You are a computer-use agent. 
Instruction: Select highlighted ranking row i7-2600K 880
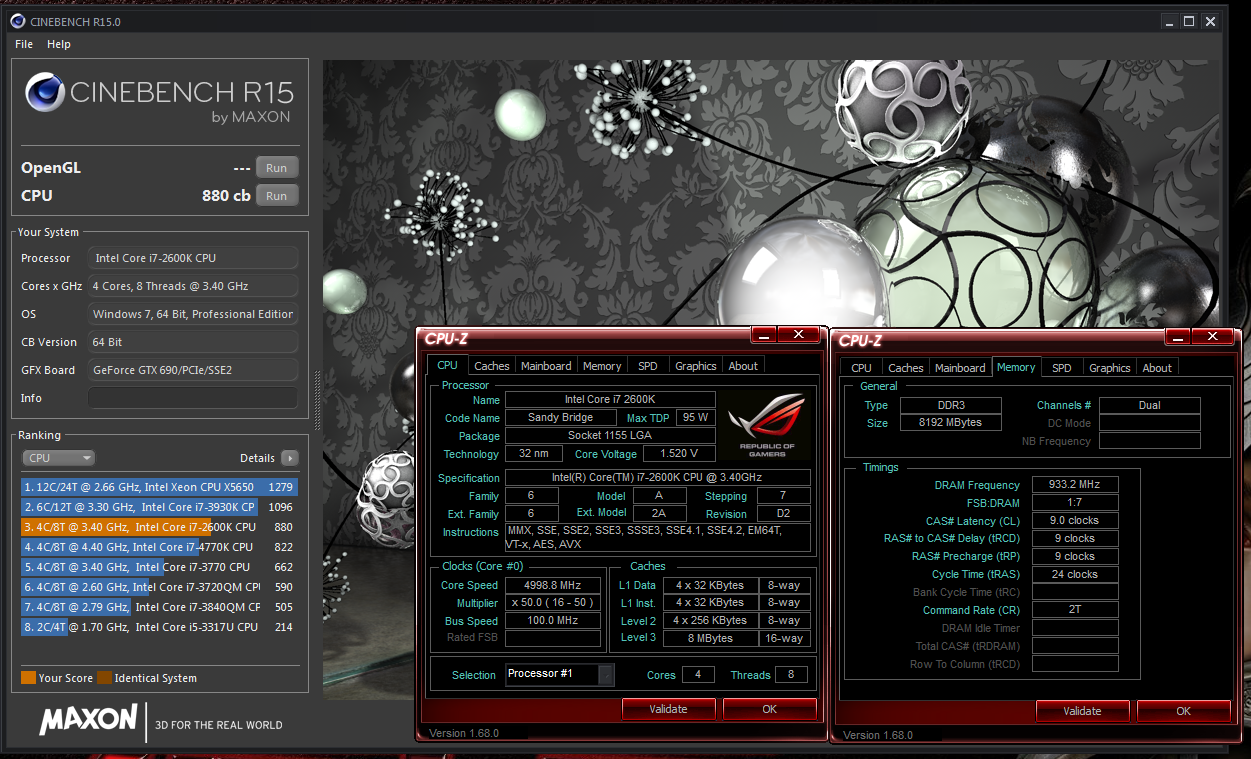(x=160, y=527)
